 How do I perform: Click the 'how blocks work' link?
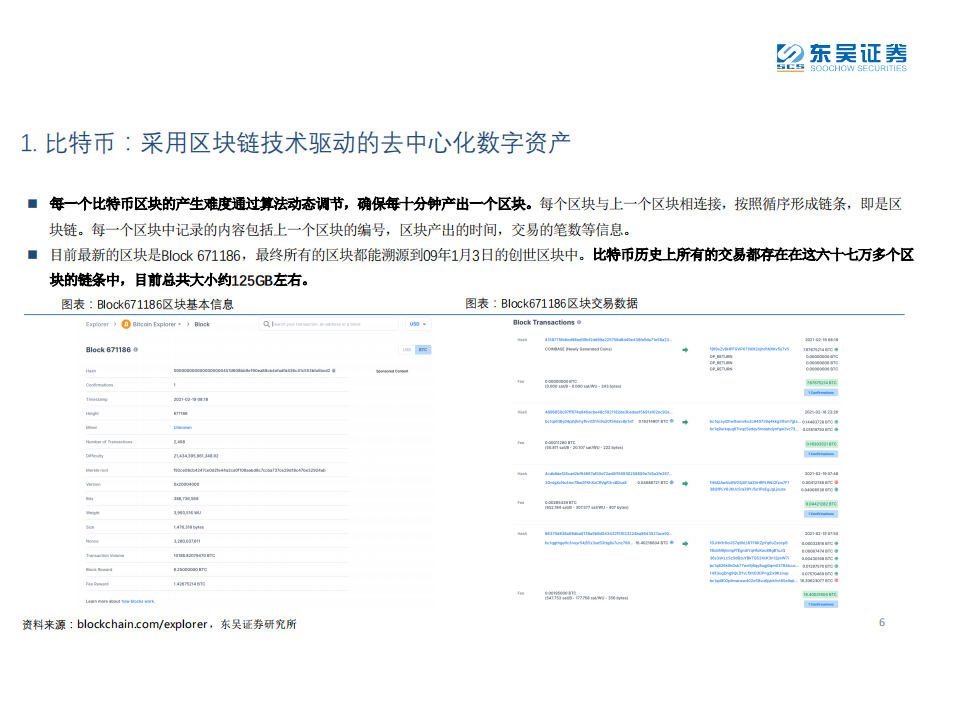[138, 600]
